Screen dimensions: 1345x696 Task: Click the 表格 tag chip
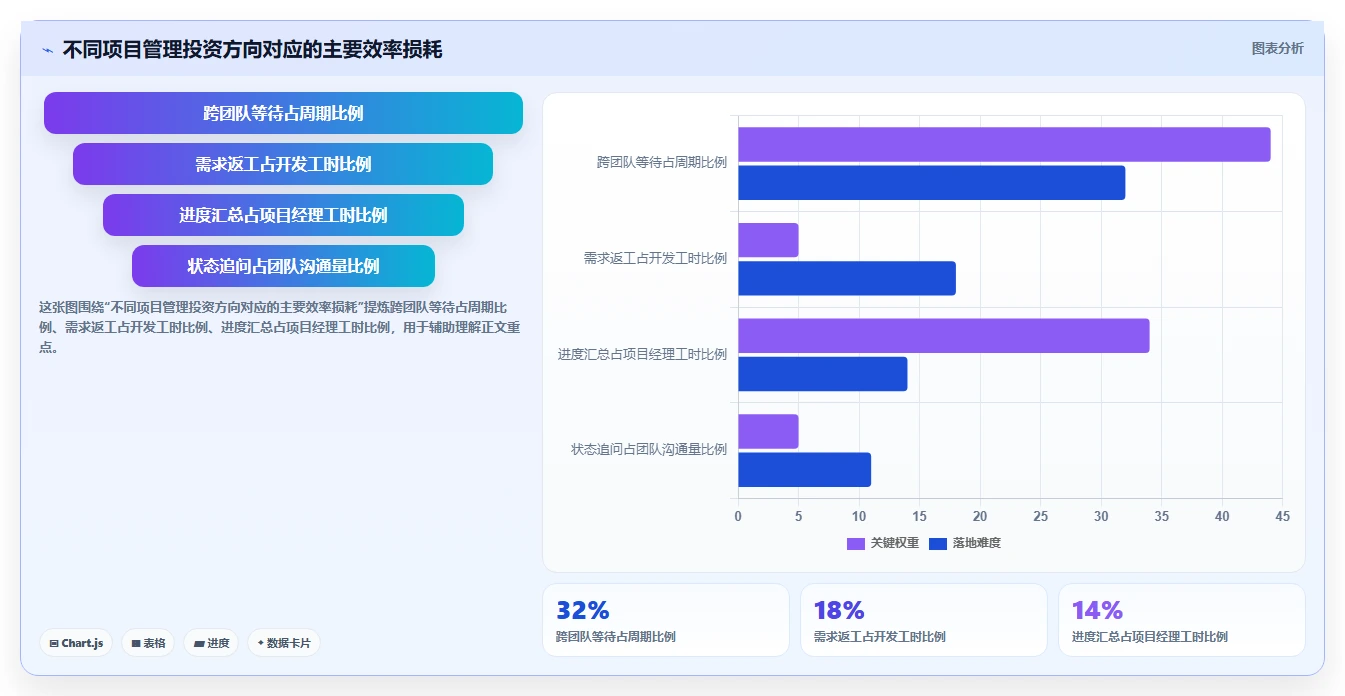(x=149, y=643)
